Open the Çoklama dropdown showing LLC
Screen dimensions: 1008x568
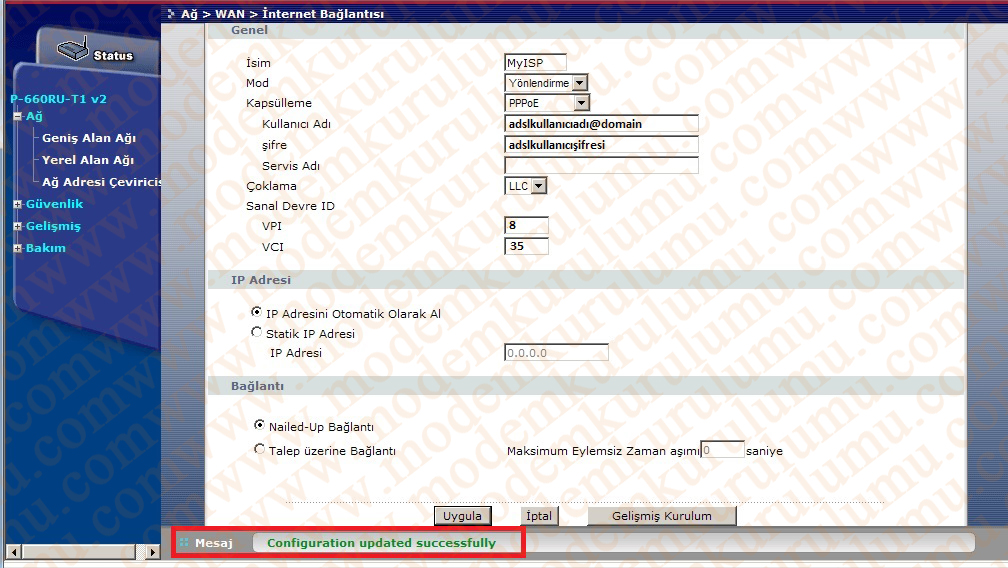525,186
